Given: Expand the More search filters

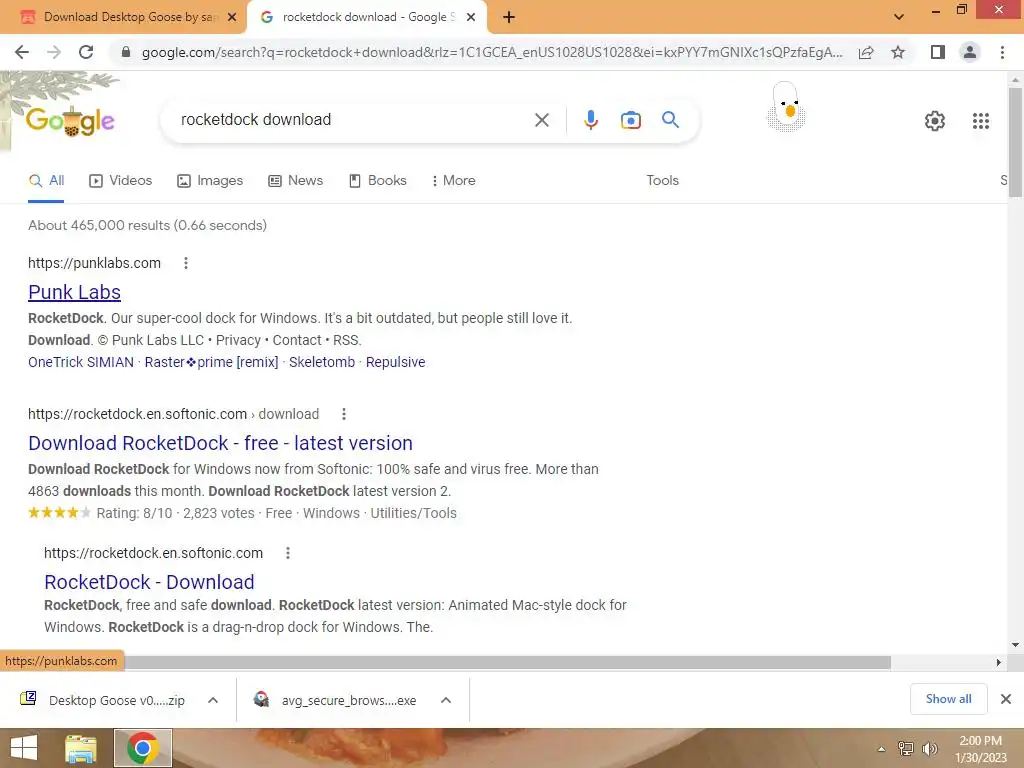Looking at the screenshot, I should tap(454, 180).
